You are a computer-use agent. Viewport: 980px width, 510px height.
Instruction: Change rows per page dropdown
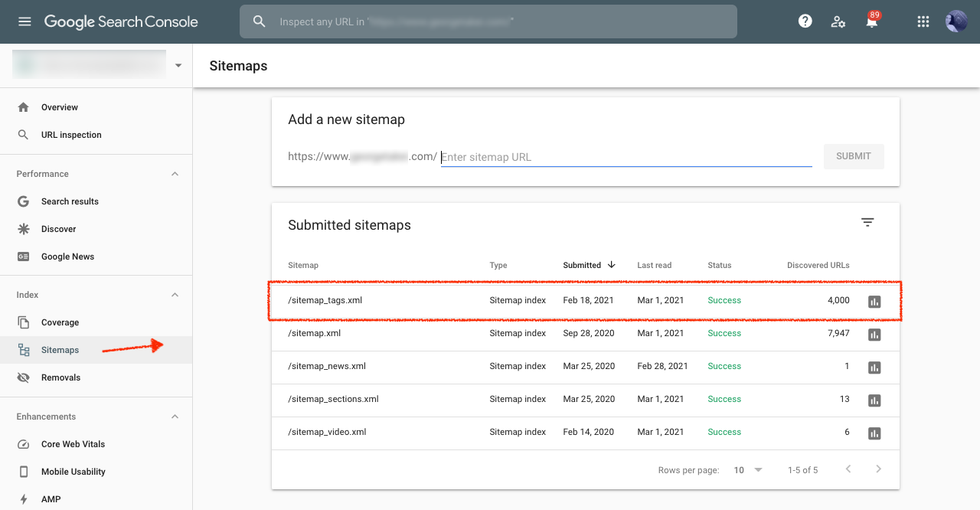click(x=747, y=470)
